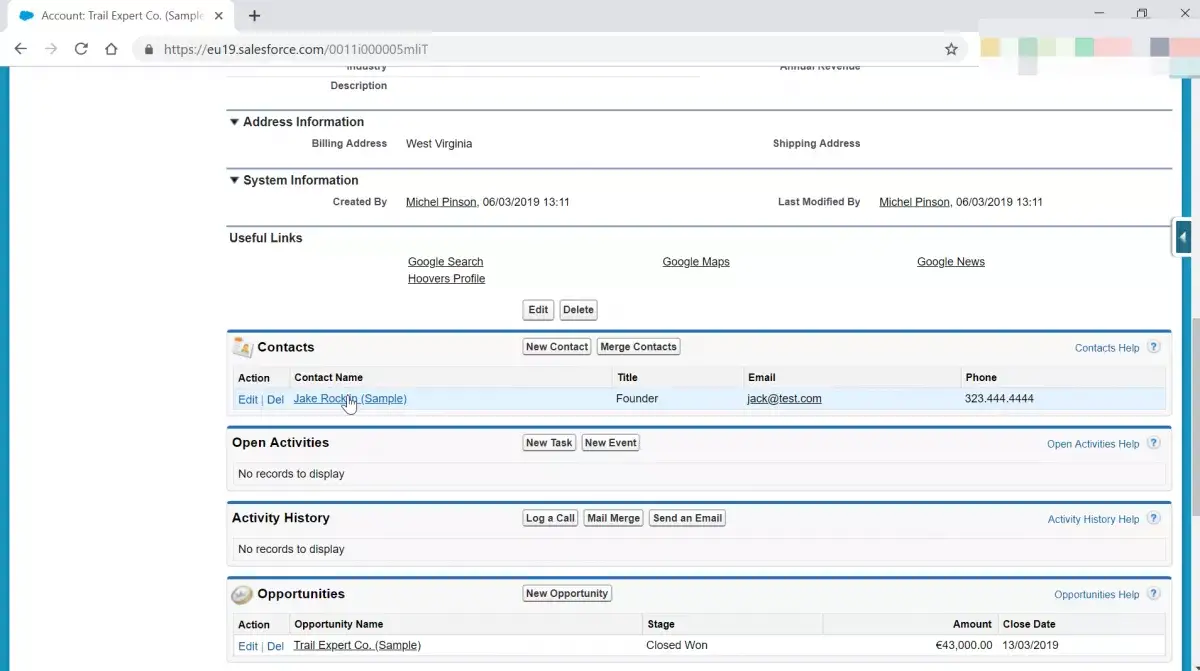
Task: Click the €43,000.00 amount cell
Action: pos(964,646)
